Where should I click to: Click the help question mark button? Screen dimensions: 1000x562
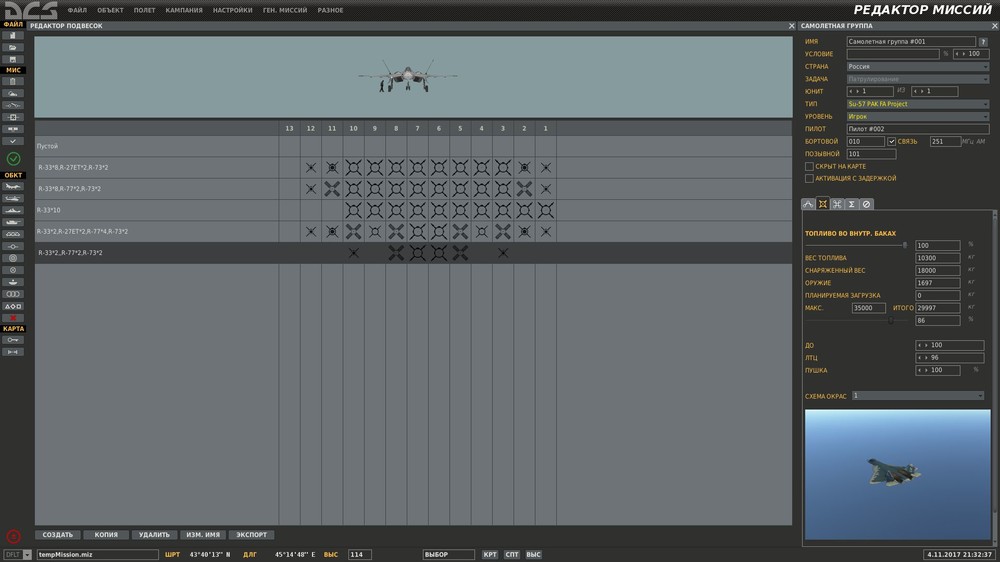tap(983, 41)
